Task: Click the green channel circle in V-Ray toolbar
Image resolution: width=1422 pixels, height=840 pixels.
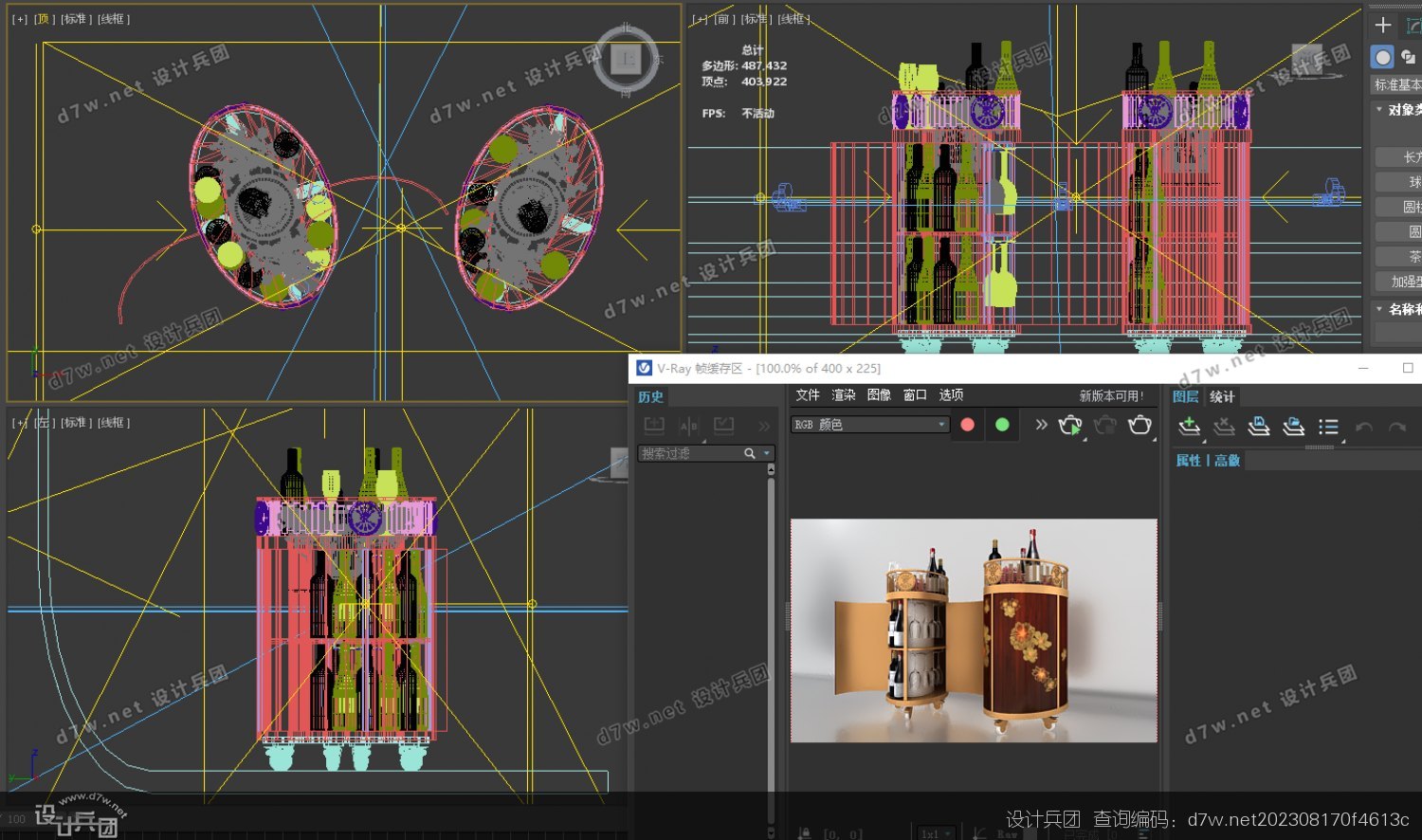Action: [x=1002, y=425]
